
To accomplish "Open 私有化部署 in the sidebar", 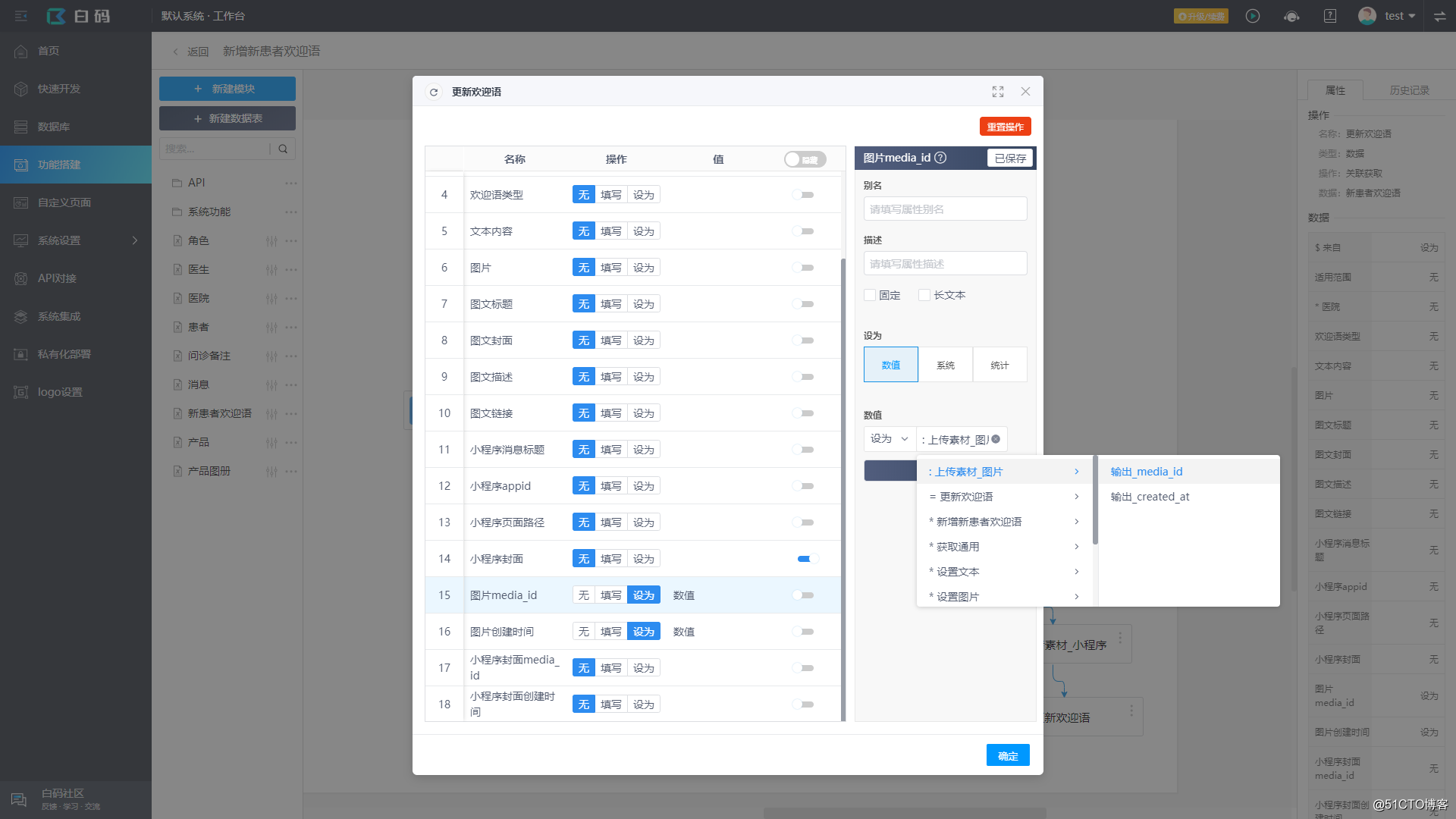I will coord(76,354).
